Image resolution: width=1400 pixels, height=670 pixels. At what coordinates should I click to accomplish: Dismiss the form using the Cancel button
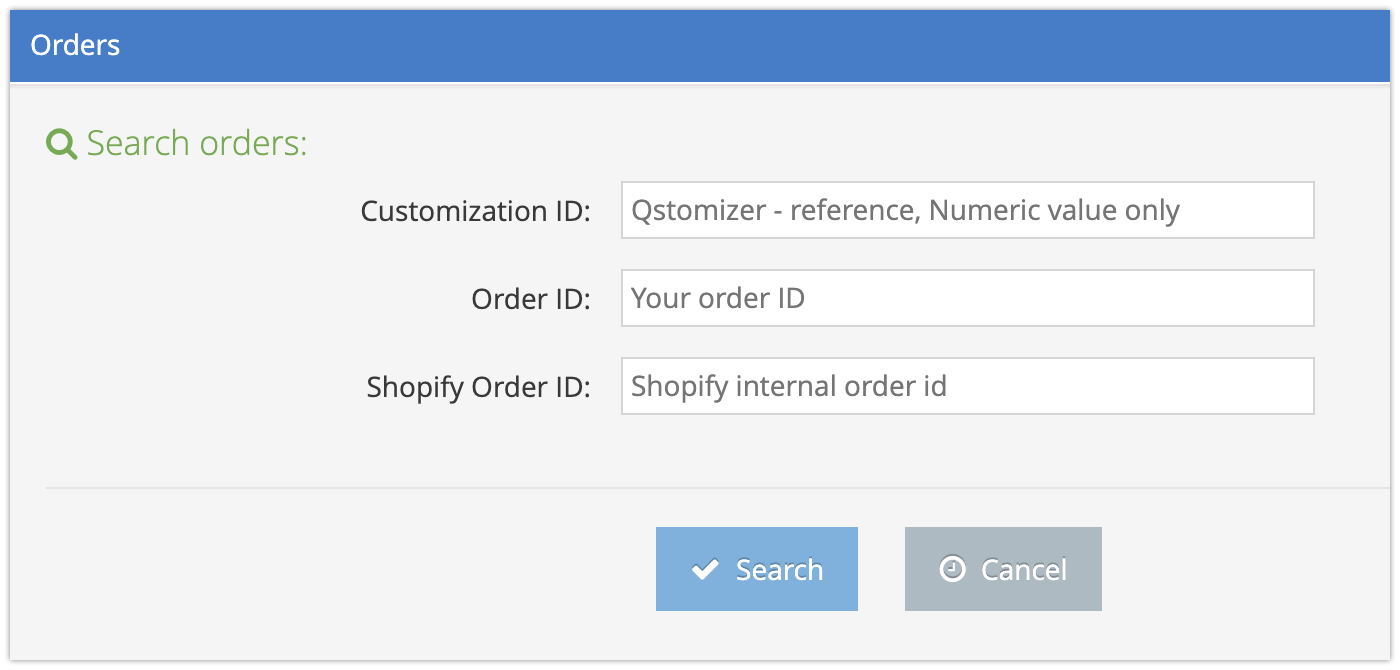click(1003, 569)
